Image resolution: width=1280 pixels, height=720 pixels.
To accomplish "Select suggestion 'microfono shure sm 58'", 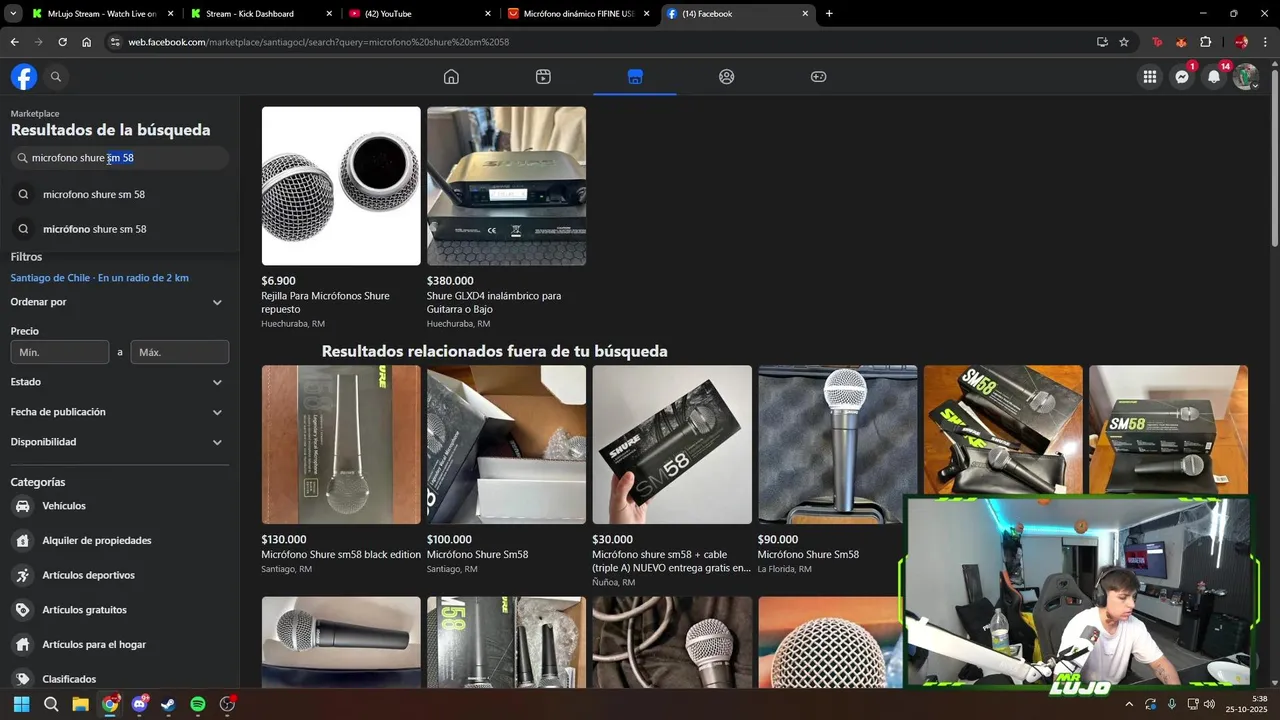I will 120,194.
